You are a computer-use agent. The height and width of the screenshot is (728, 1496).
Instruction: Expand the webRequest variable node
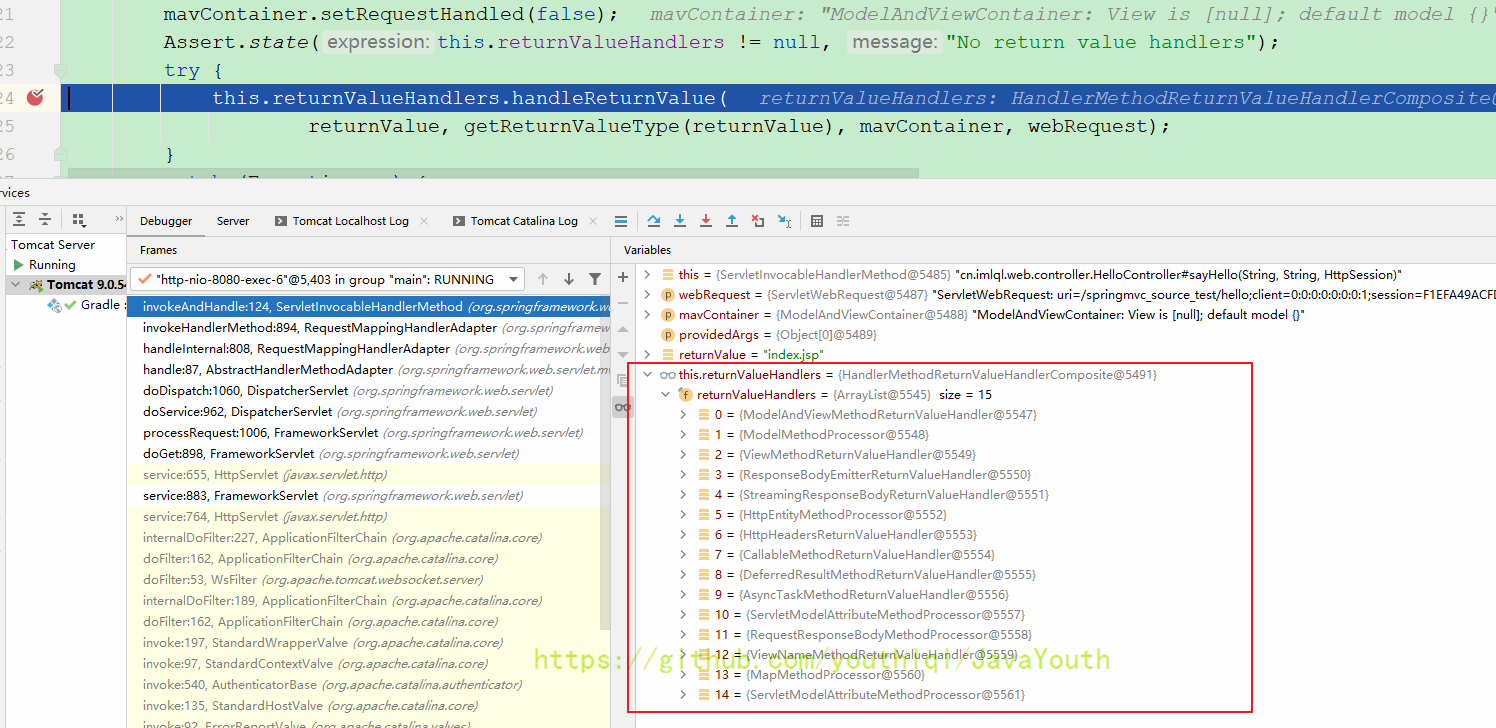[x=647, y=295]
